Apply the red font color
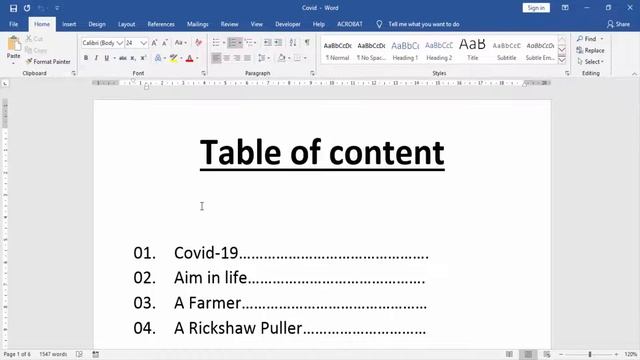 coord(189,58)
